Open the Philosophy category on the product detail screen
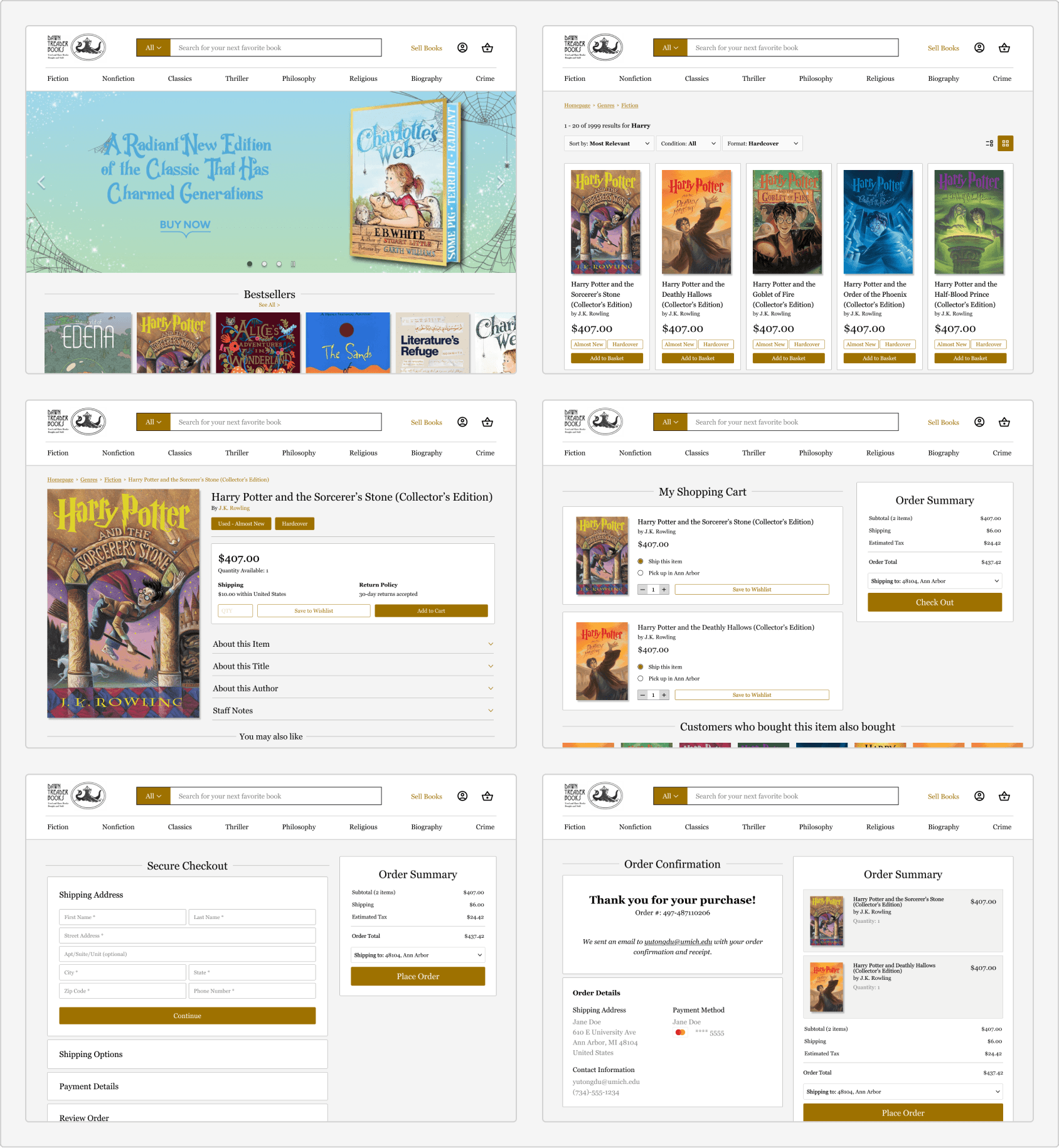The width and height of the screenshot is (1059, 1148). [x=299, y=453]
